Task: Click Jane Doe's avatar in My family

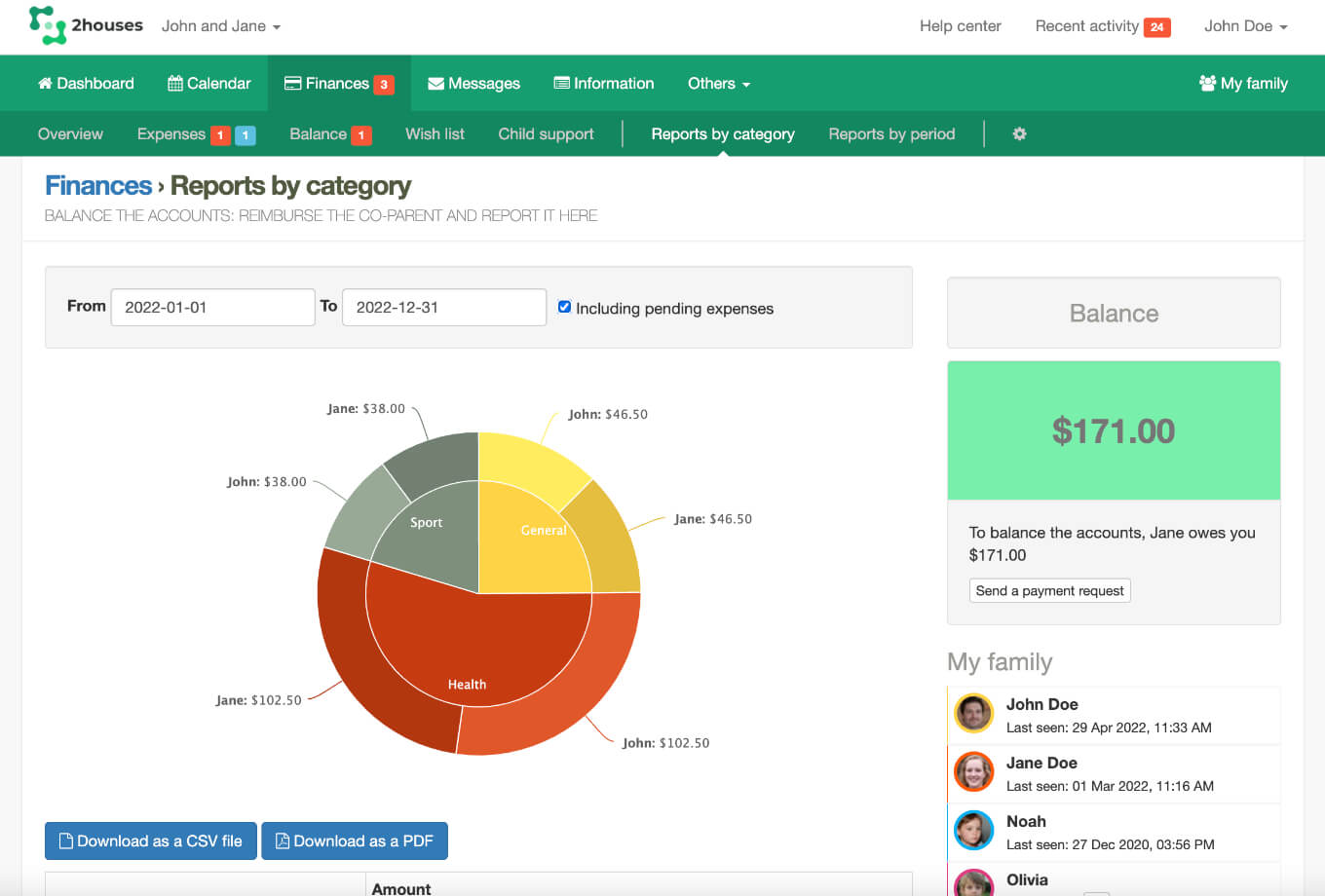Action: point(973,772)
